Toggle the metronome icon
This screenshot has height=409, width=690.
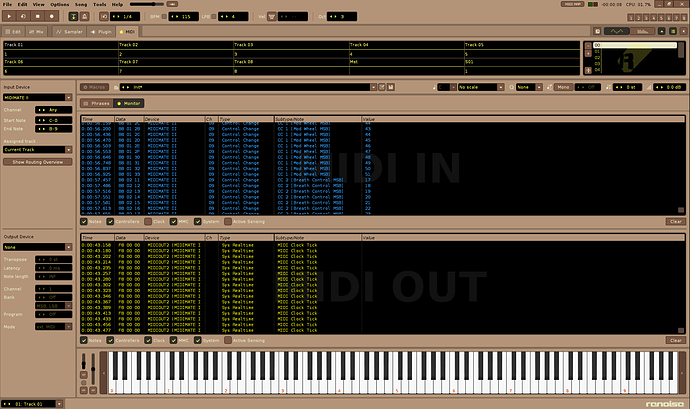point(84,17)
